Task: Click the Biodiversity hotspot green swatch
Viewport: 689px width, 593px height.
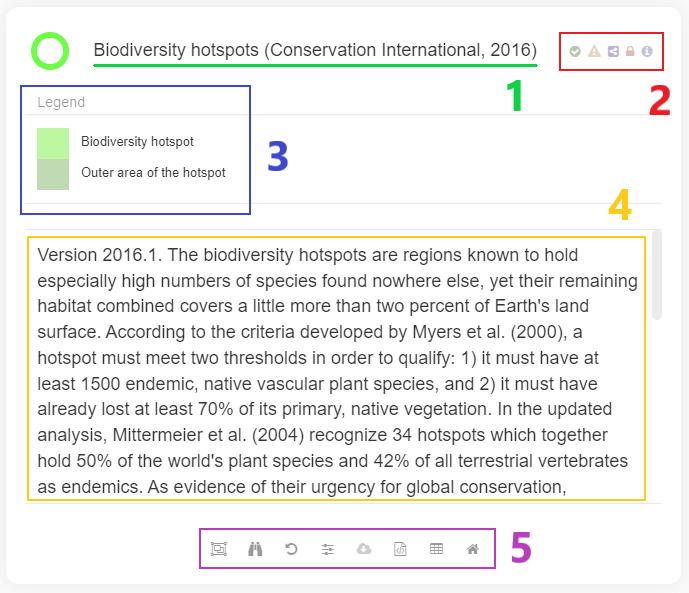Action: (53, 143)
